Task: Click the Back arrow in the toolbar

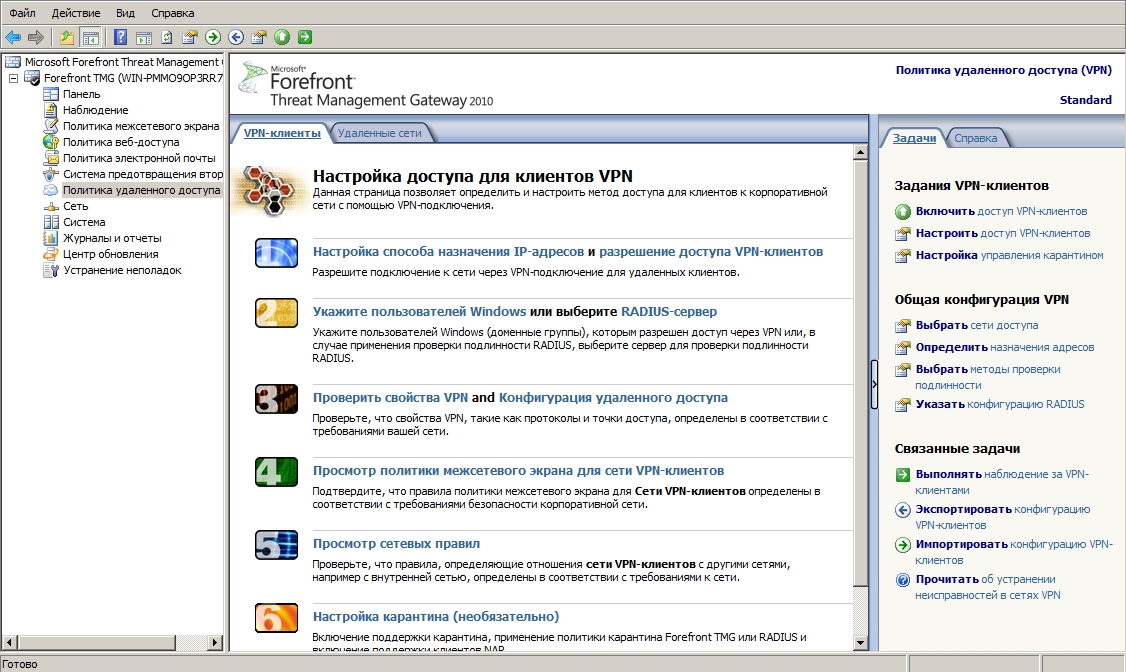Action: click(13, 37)
